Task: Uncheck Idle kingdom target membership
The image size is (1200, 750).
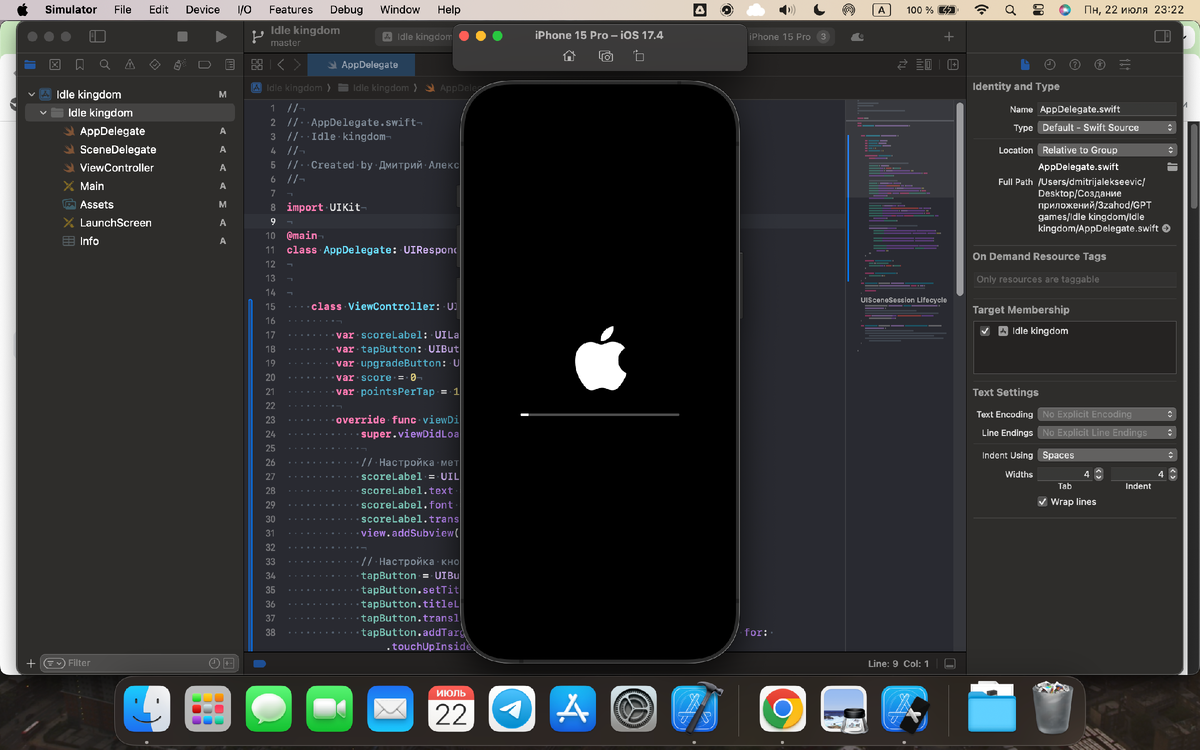Action: tap(985, 331)
